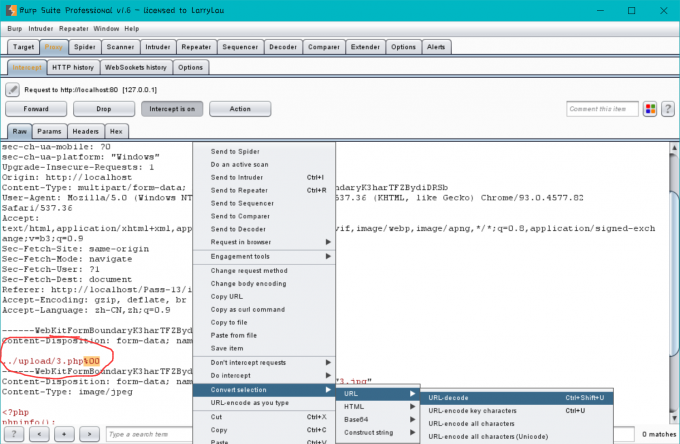
Task: Select URL-encode key characters
Action: click(x=517, y=411)
